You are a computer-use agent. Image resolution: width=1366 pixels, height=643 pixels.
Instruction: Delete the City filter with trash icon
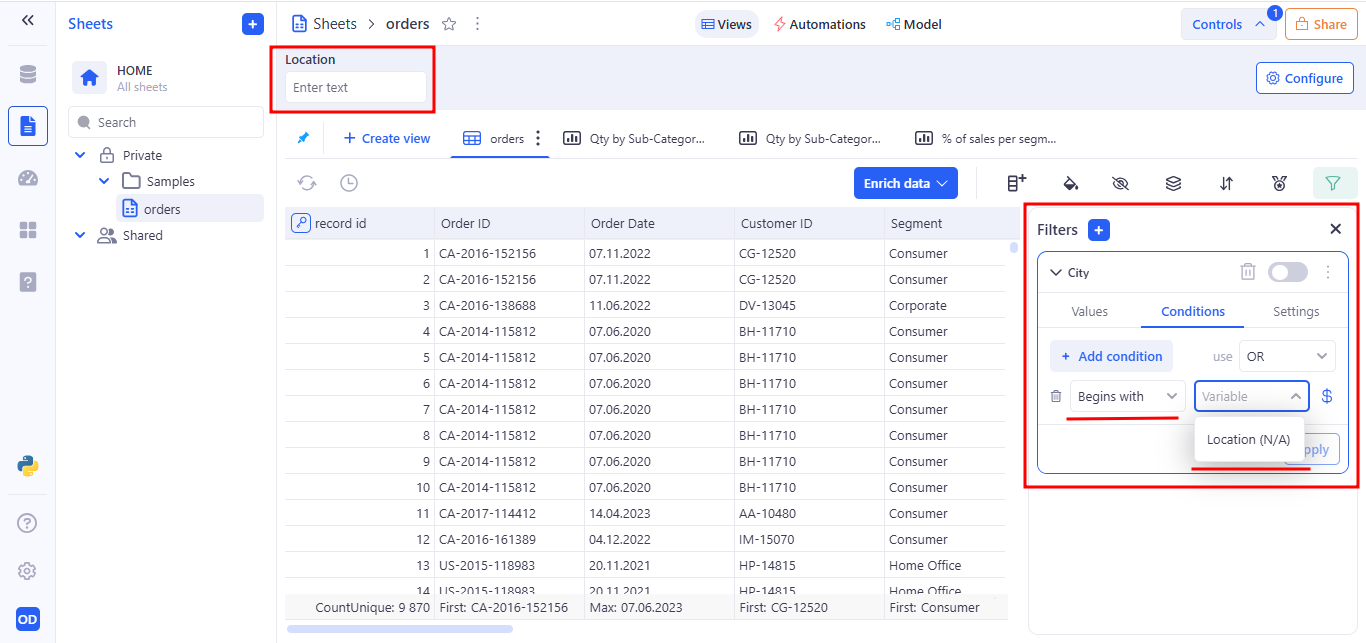1248,272
